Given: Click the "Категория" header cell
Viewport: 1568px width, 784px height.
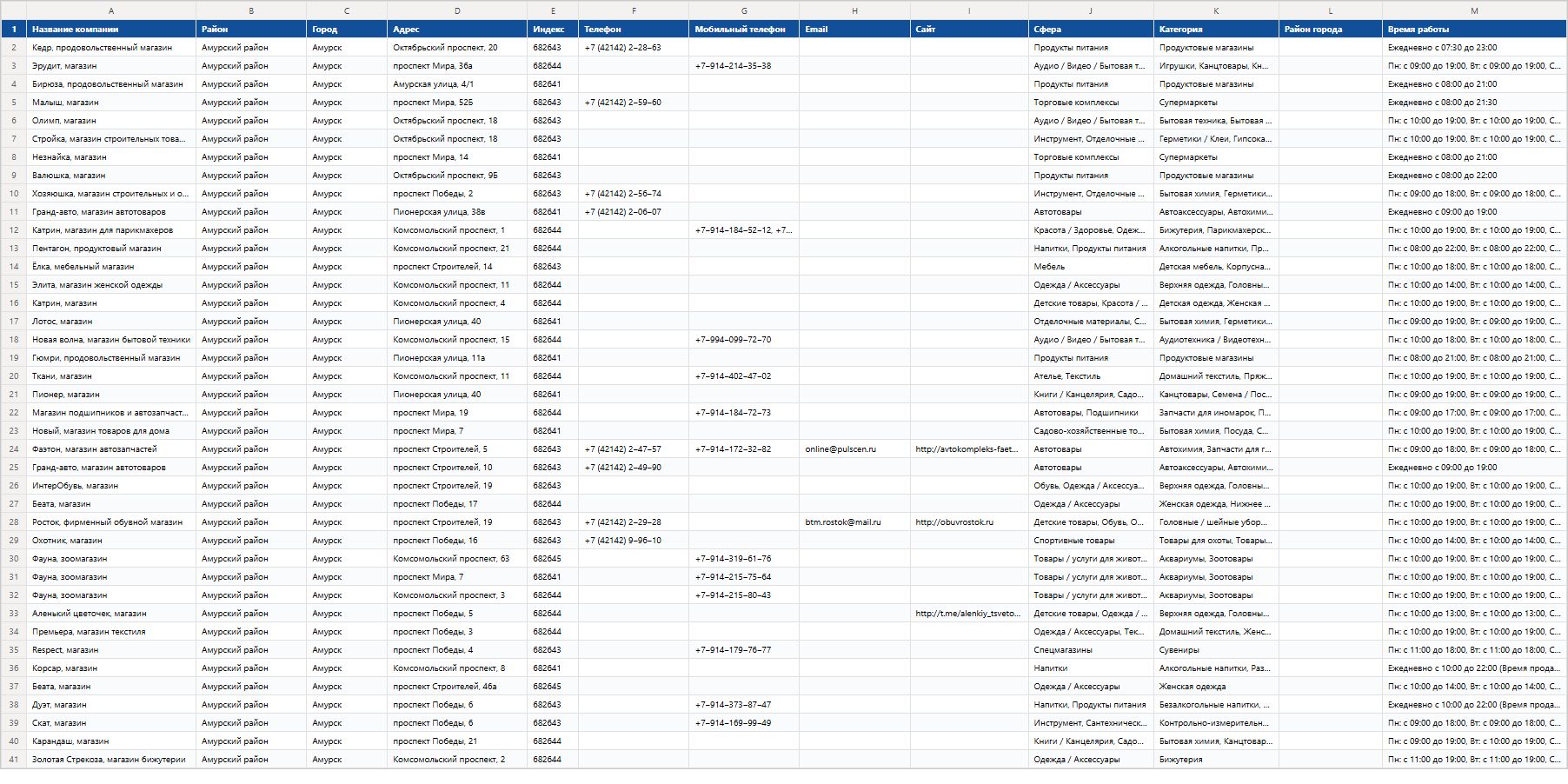Looking at the screenshot, I should [x=1216, y=29].
